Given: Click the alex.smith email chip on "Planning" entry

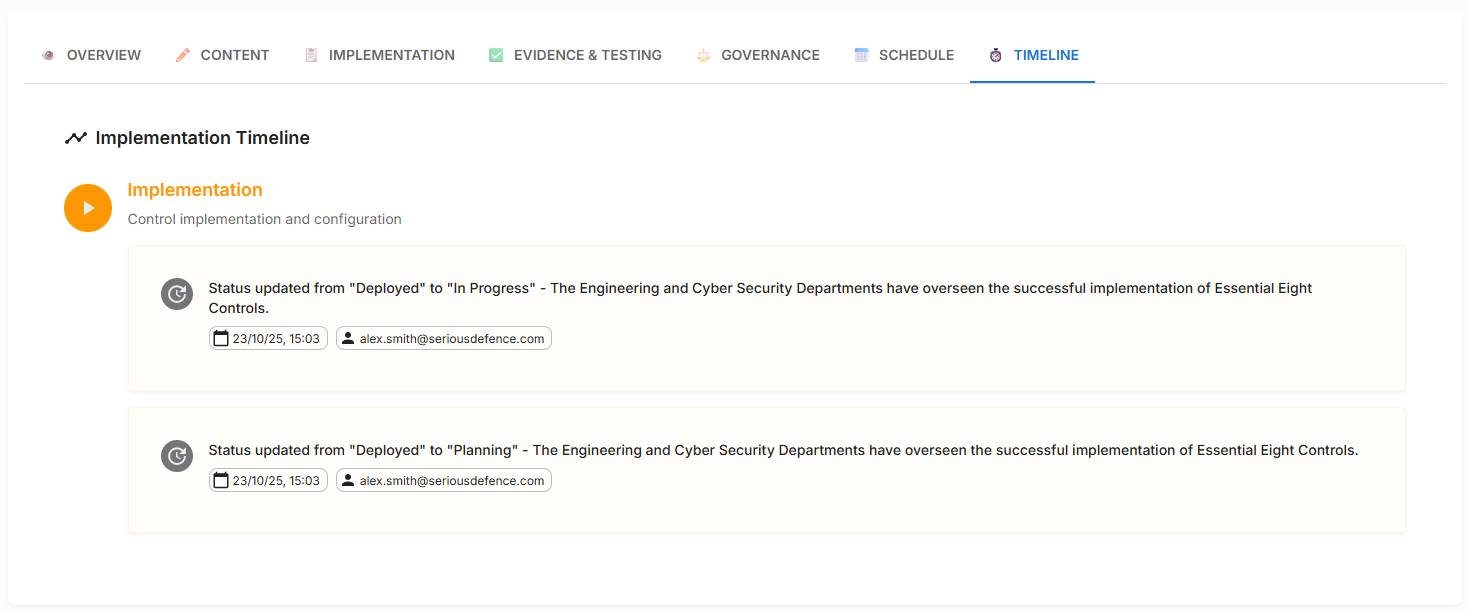Looking at the screenshot, I should [x=444, y=481].
